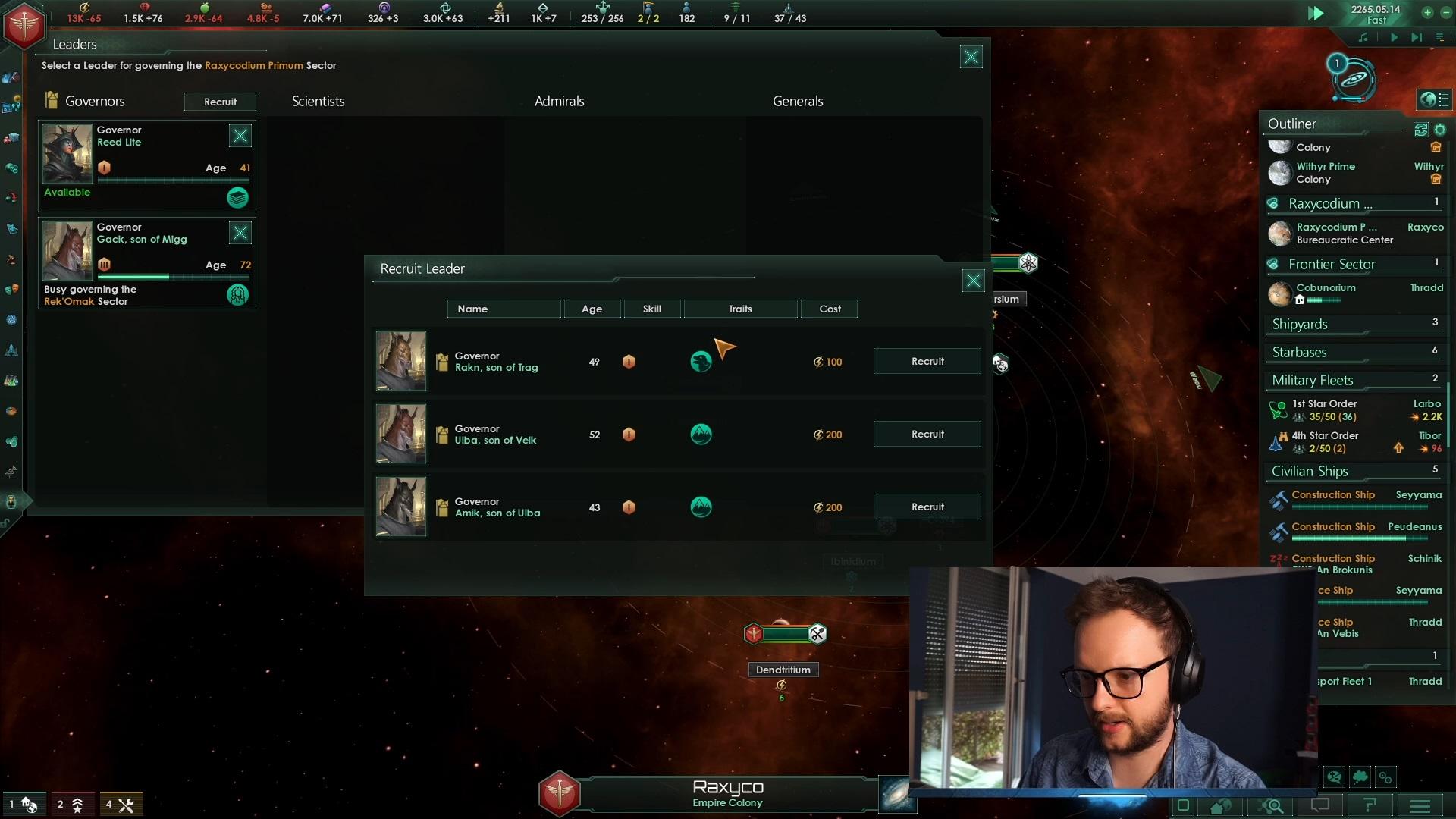Check the alloys resource icon
1456x819 pixels.
[x=265, y=8]
